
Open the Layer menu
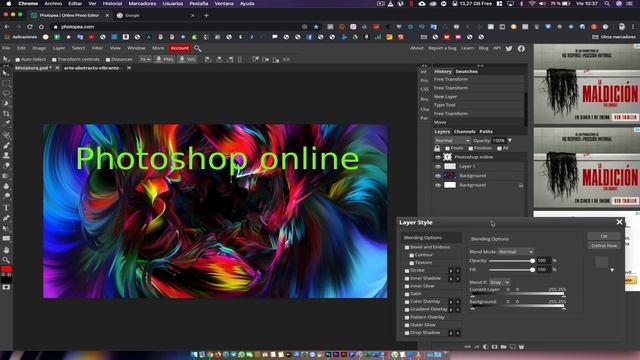pos(59,48)
